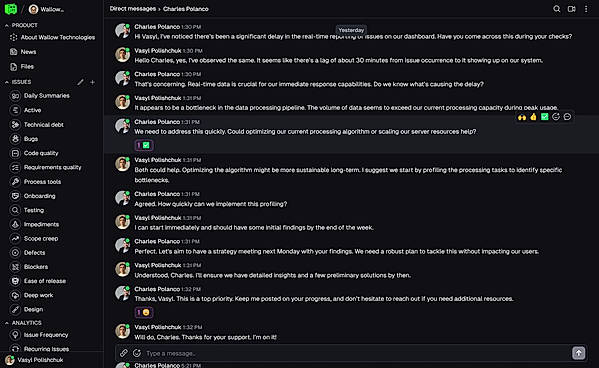Screen dimensions: 599x368
Task: Open the three-dot more options menu
Action: click(x=586, y=9)
